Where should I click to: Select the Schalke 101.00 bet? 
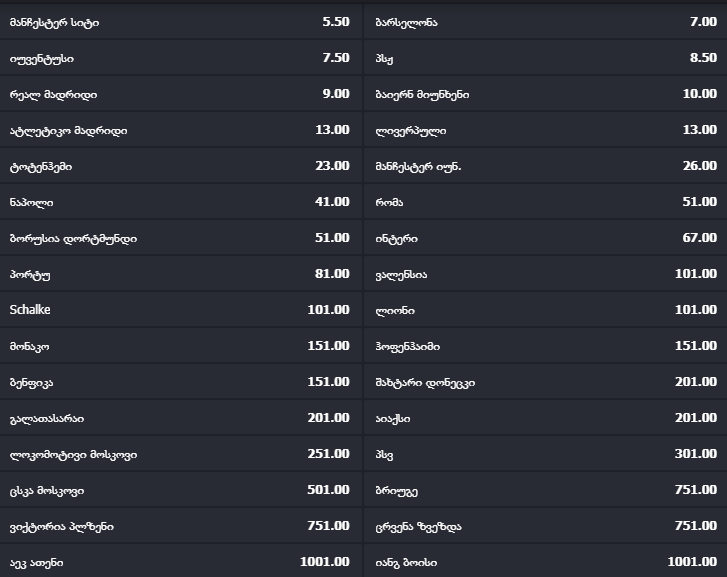point(181,310)
